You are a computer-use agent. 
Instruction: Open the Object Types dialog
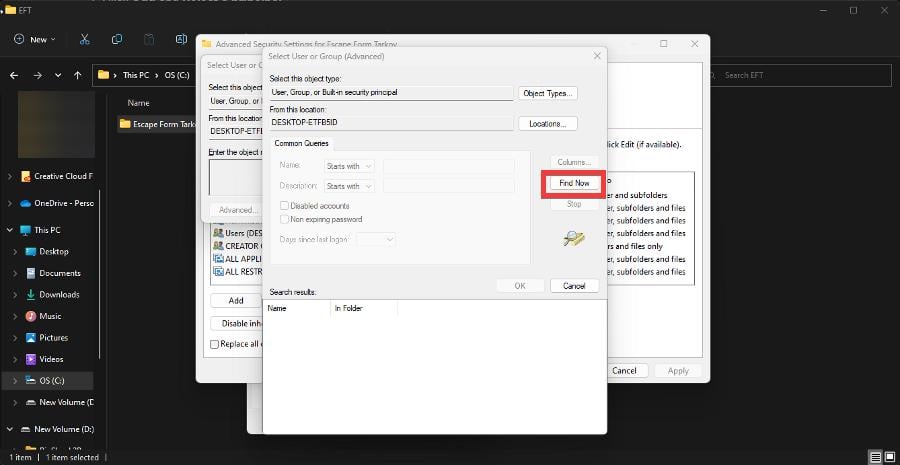coord(548,93)
